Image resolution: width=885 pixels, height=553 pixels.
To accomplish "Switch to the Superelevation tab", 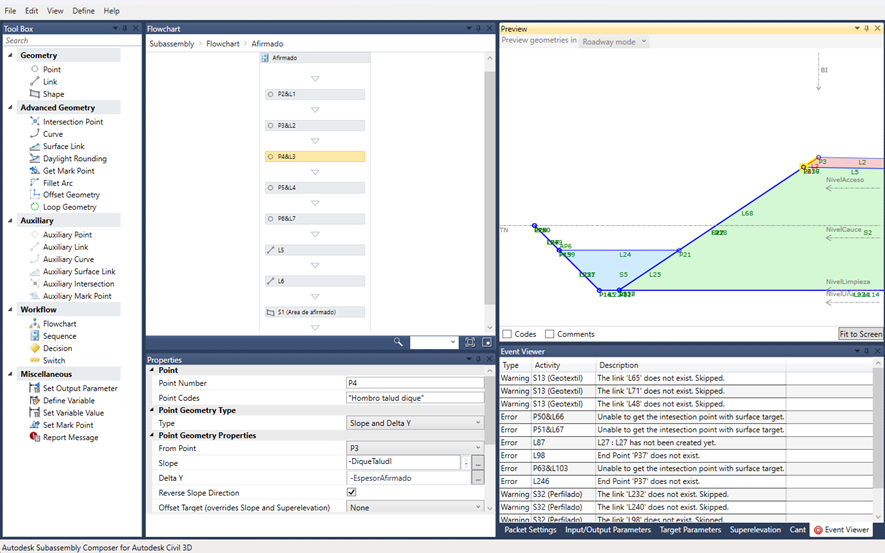I will click(755, 530).
